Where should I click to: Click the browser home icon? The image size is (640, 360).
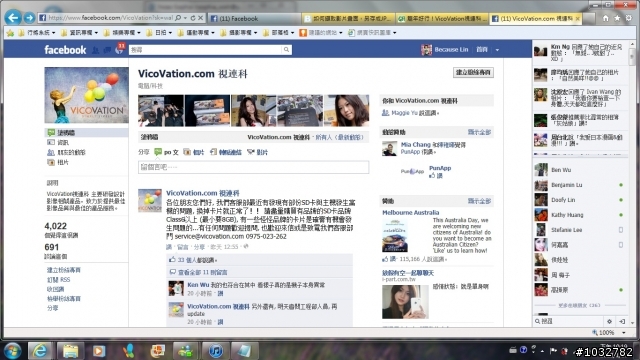pos(606,18)
